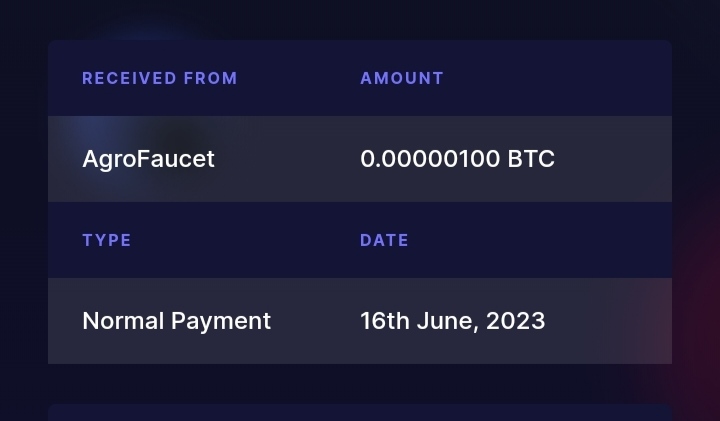Click the RECEIVED FROM column header

(x=159, y=79)
